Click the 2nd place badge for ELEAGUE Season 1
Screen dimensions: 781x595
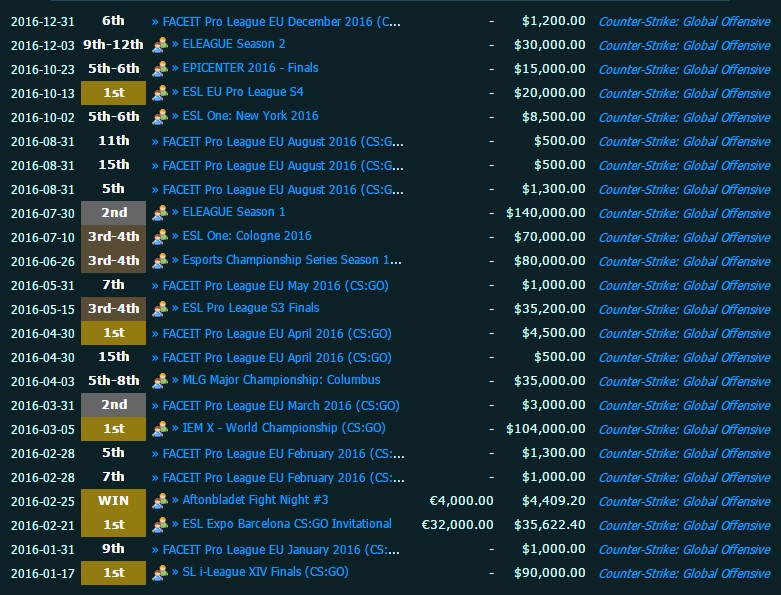point(114,213)
